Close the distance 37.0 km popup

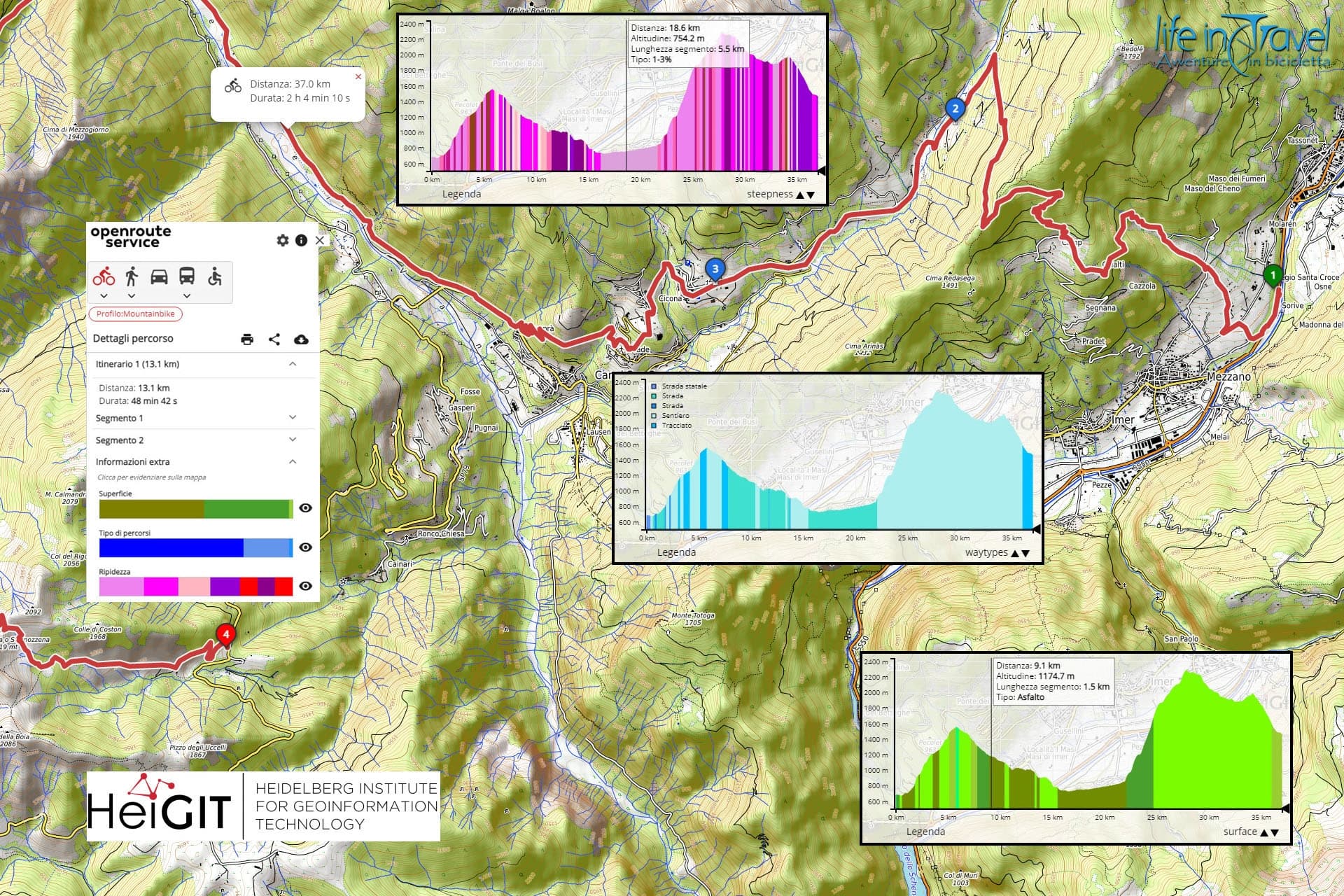358,77
